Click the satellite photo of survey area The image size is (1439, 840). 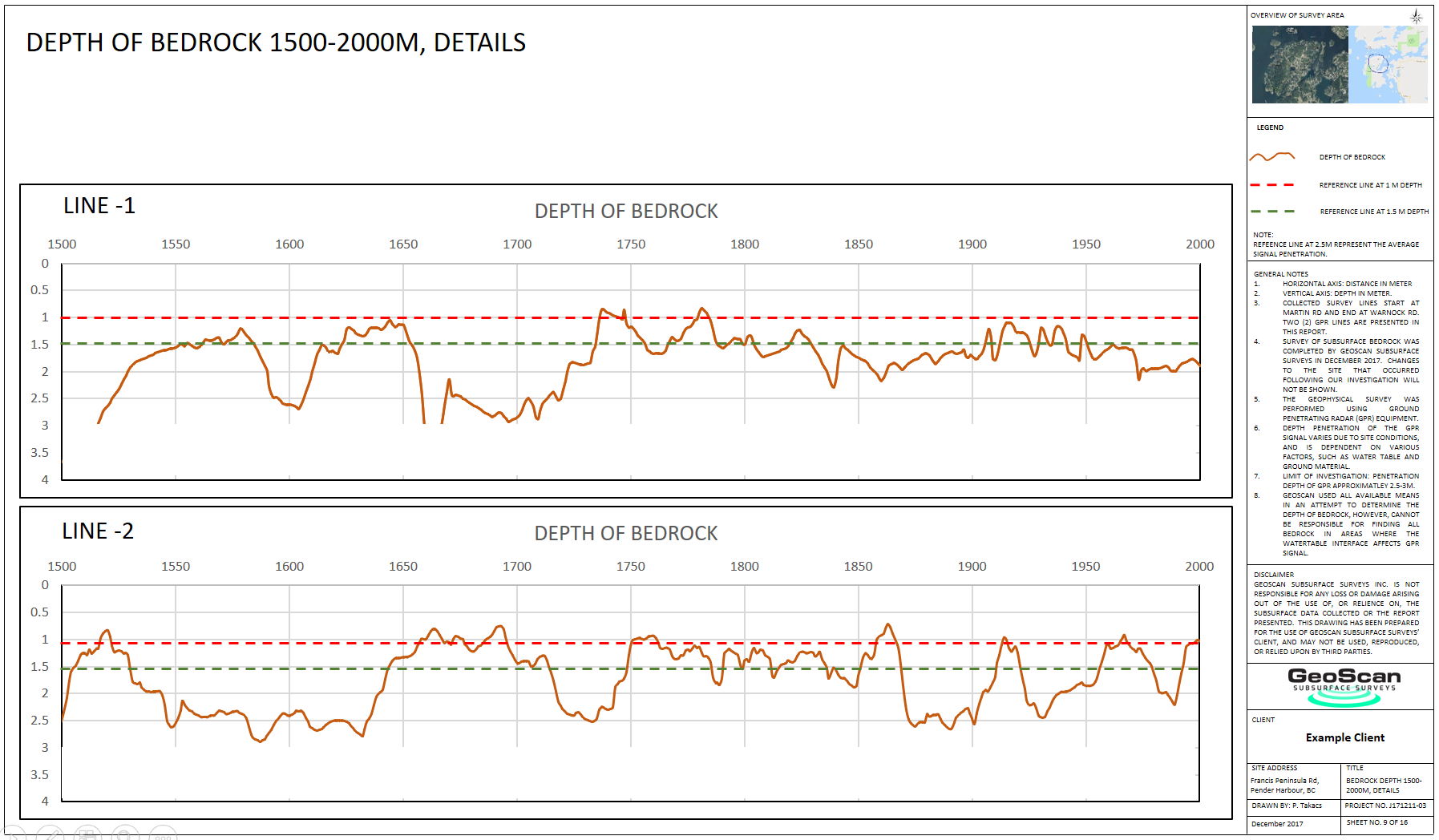1300,64
